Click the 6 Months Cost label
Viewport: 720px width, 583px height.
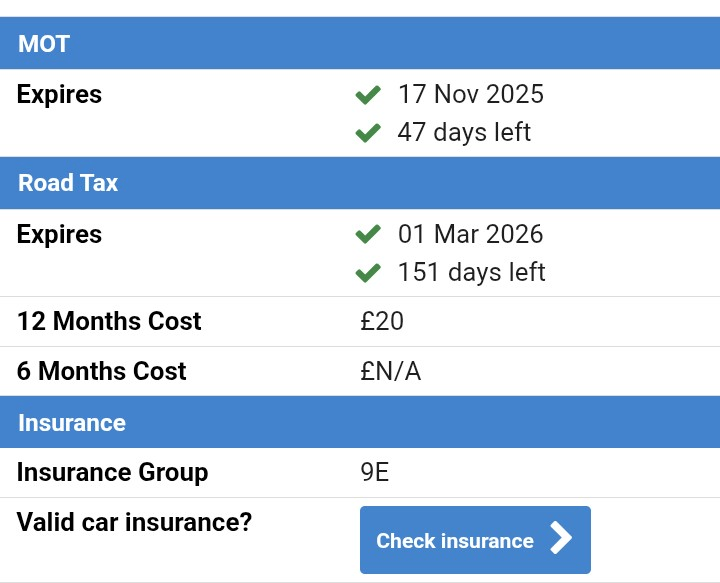pos(102,372)
